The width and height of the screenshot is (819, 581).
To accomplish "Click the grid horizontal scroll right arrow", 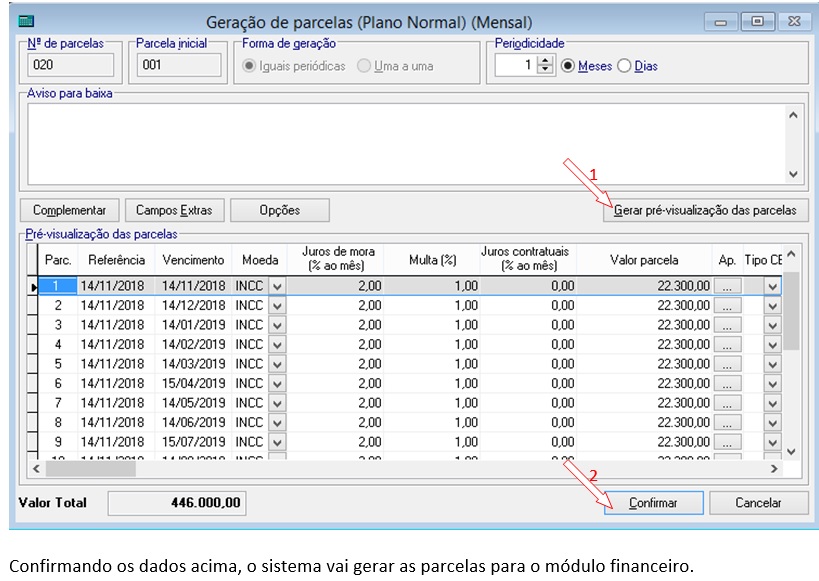I will click(x=774, y=469).
